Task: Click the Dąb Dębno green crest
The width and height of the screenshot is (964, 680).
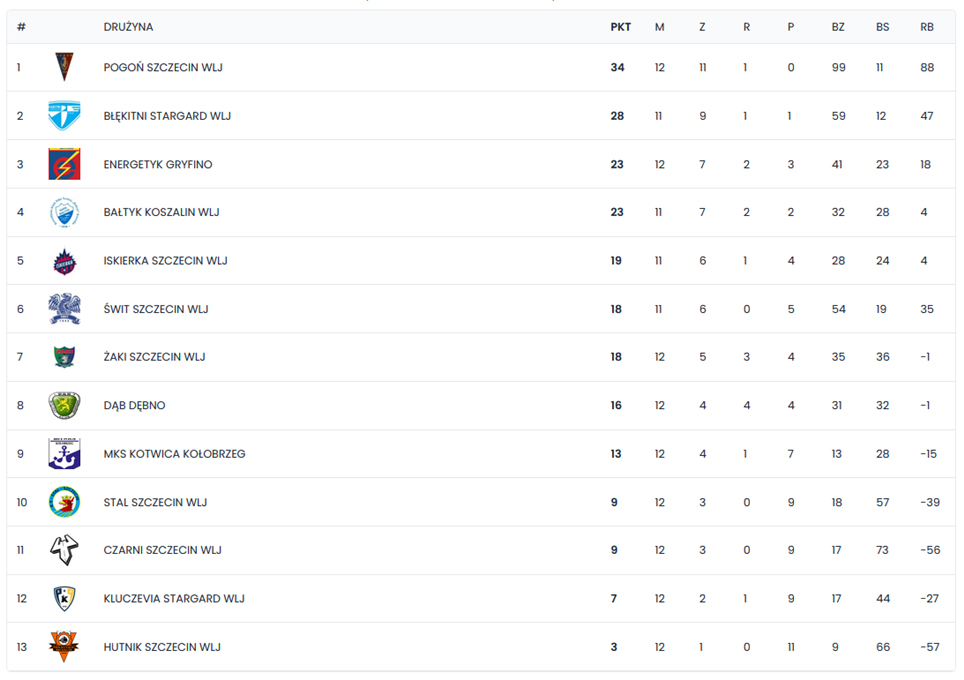Action: [64, 405]
